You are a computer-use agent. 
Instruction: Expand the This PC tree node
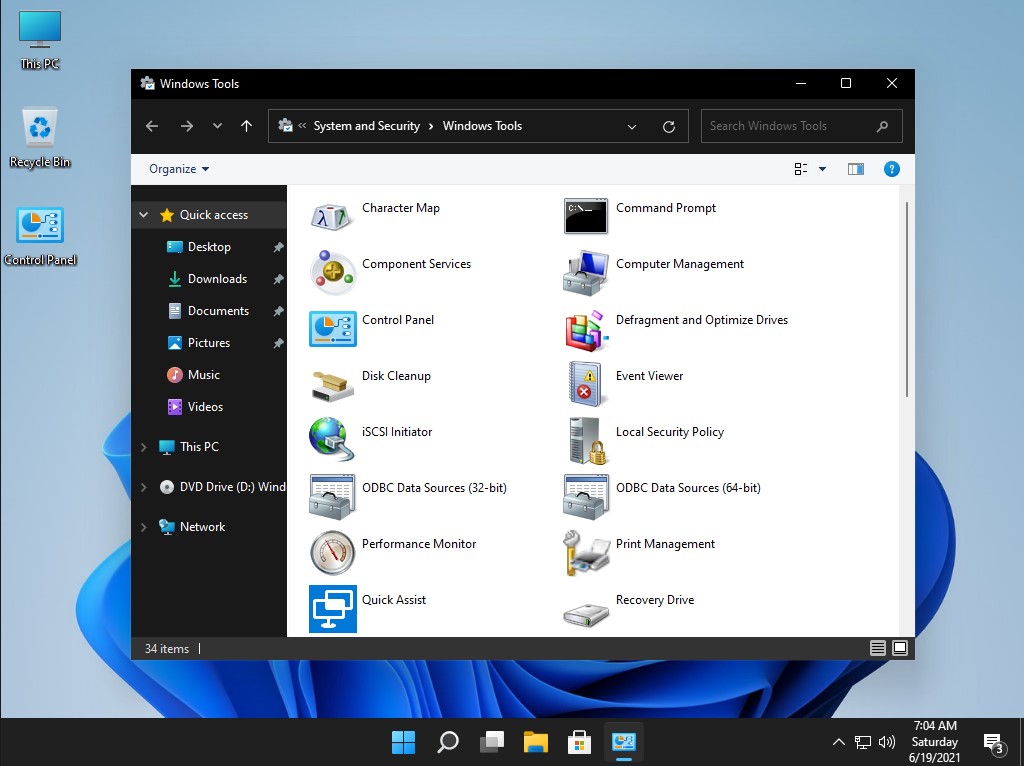point(143,447)
